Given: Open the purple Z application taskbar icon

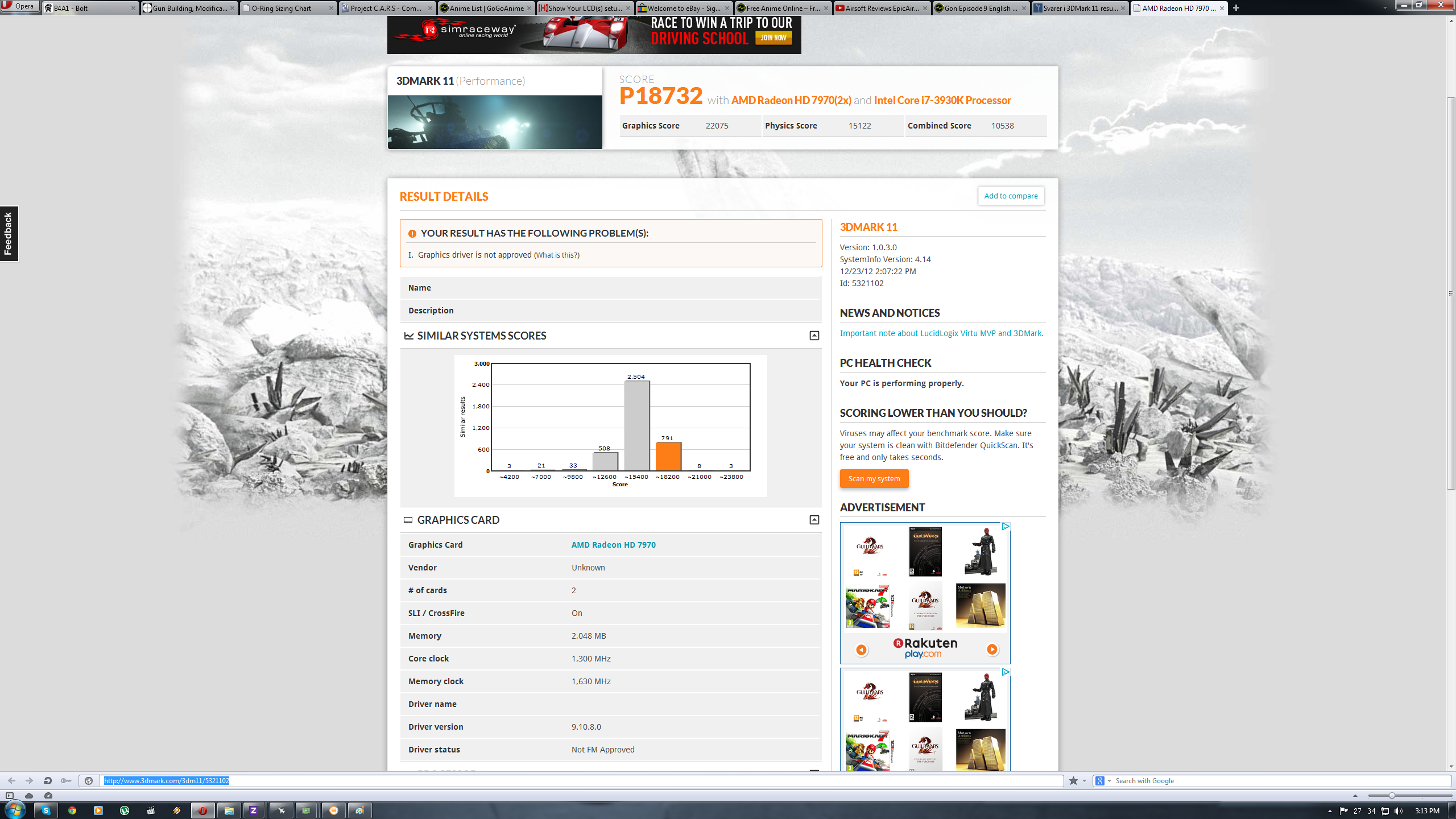Looking at the screenshot, I should pyautogui.click(x=254, y=810).
